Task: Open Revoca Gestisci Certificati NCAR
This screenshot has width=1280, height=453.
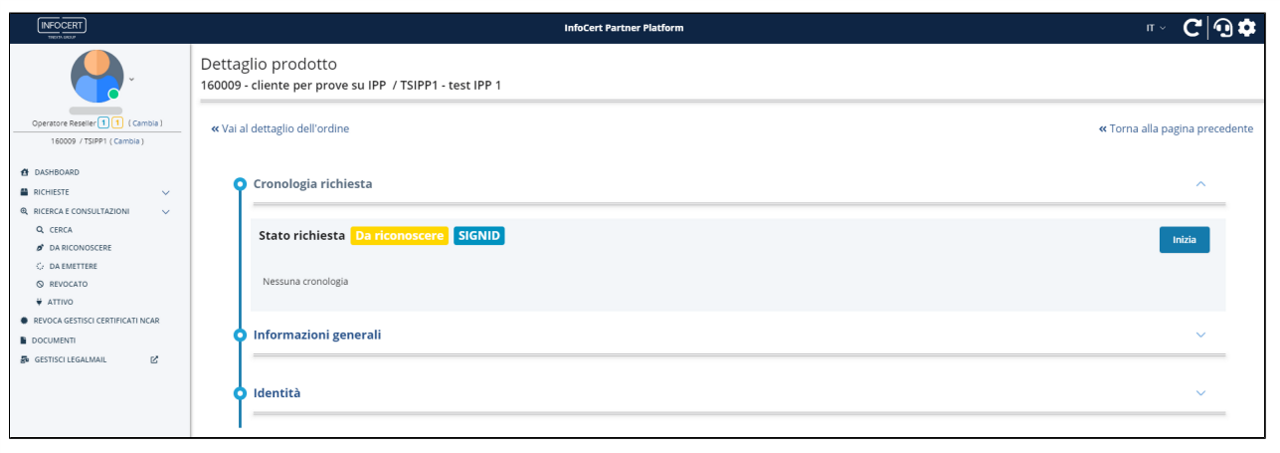Action: tap(95, 321)
